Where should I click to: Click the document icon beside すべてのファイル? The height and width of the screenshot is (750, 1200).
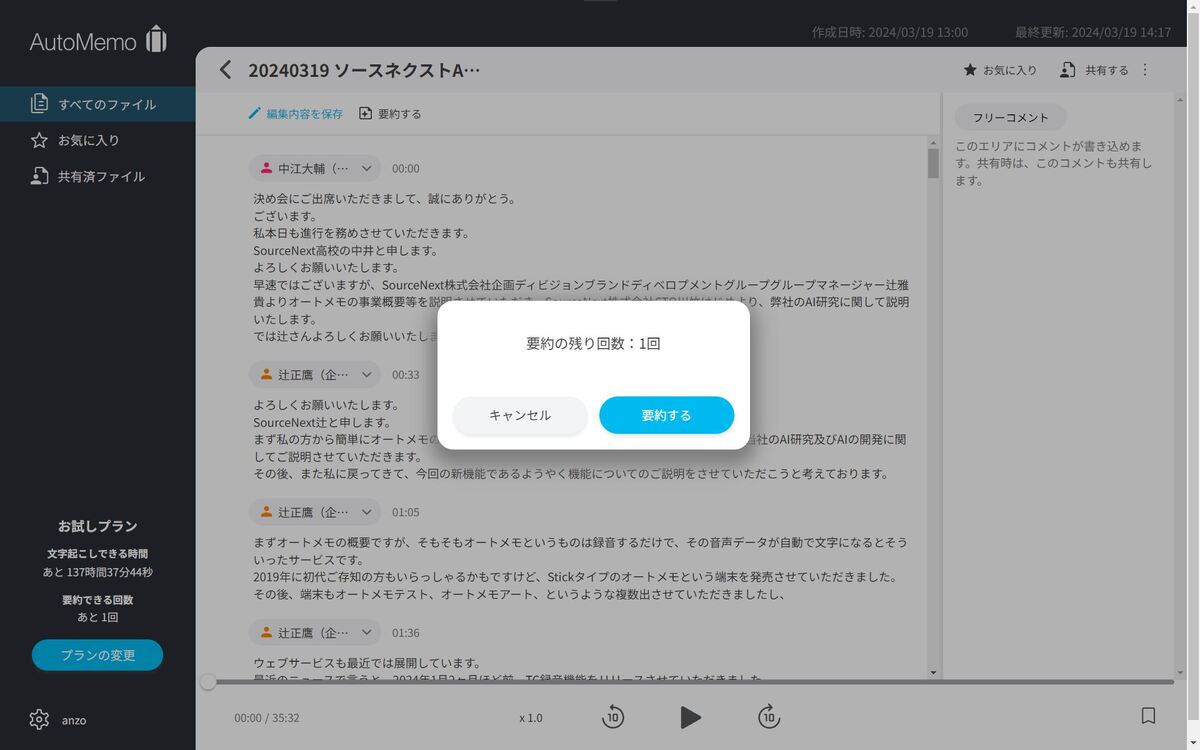(39, 103)
